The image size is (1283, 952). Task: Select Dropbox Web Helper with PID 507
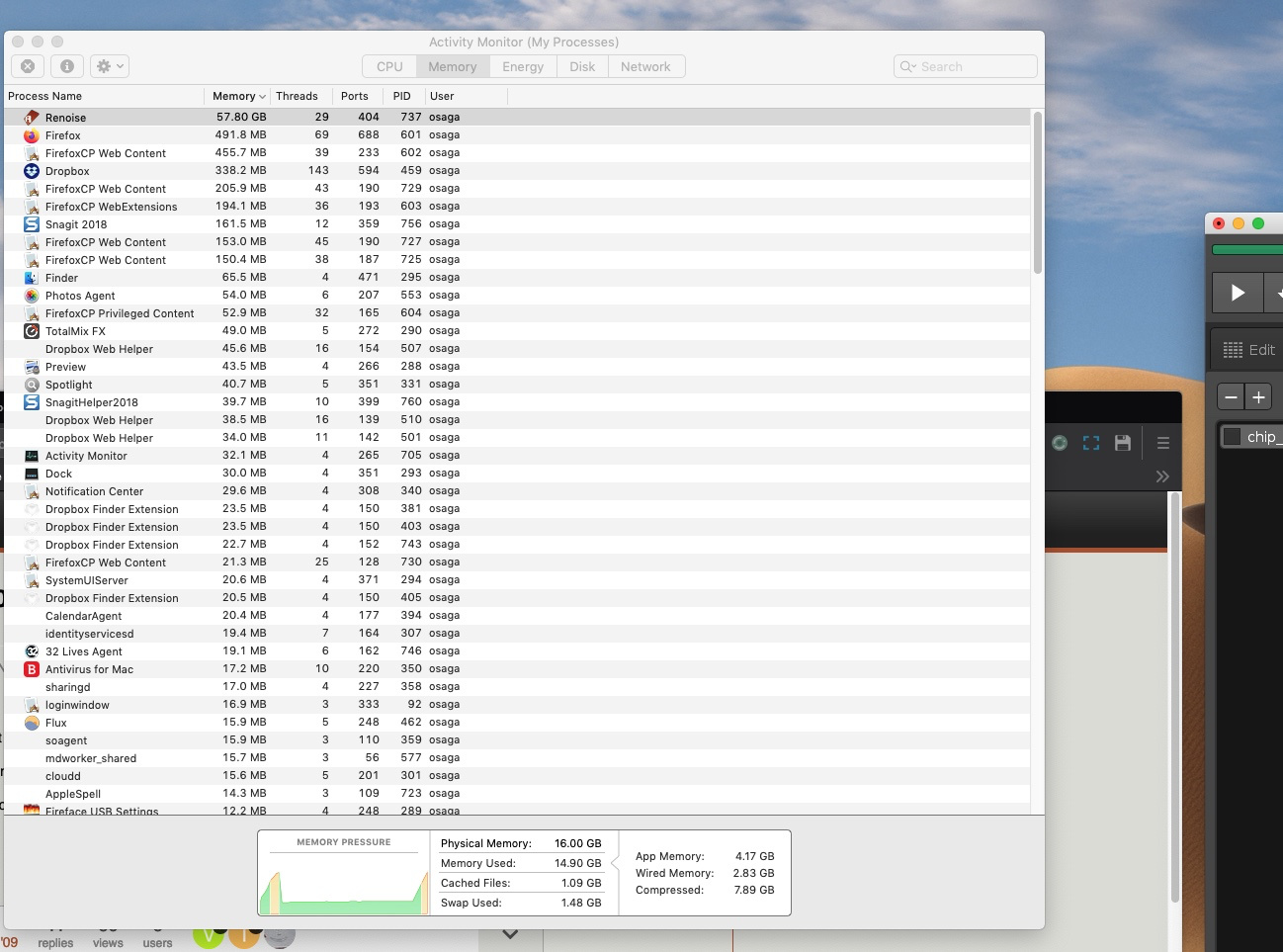click(517, 349)
